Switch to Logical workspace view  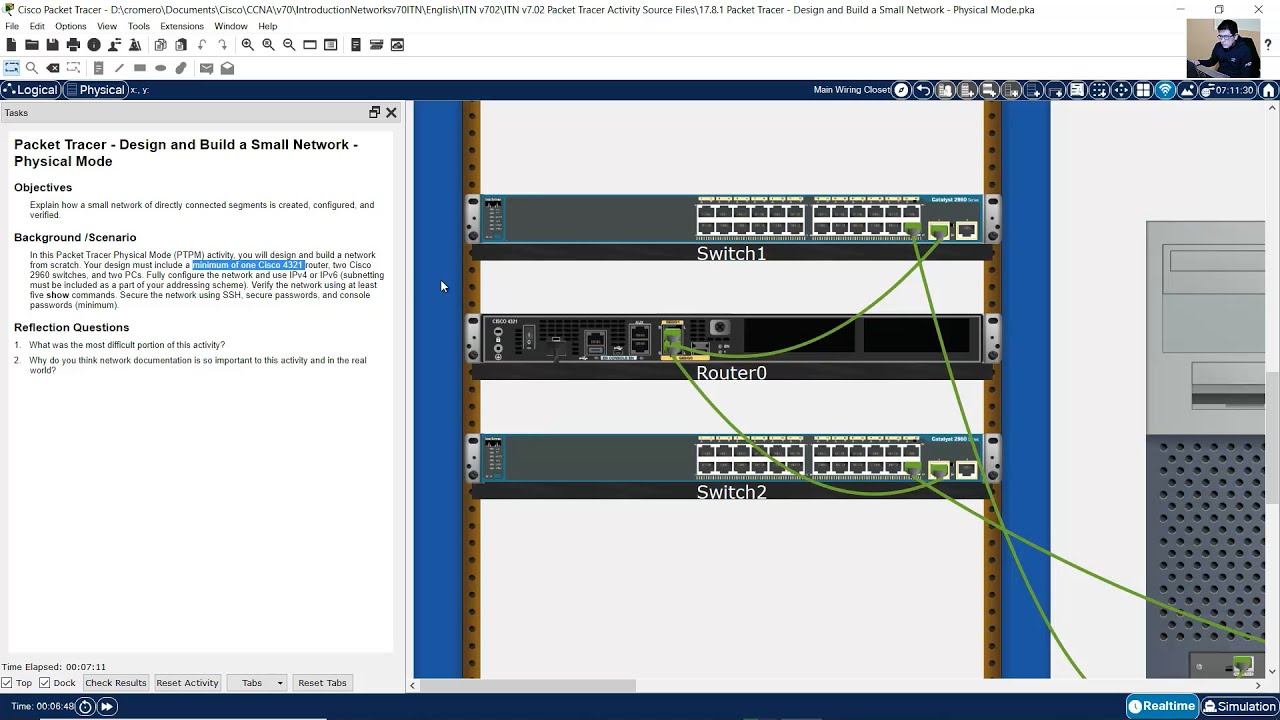coord(31,90)
